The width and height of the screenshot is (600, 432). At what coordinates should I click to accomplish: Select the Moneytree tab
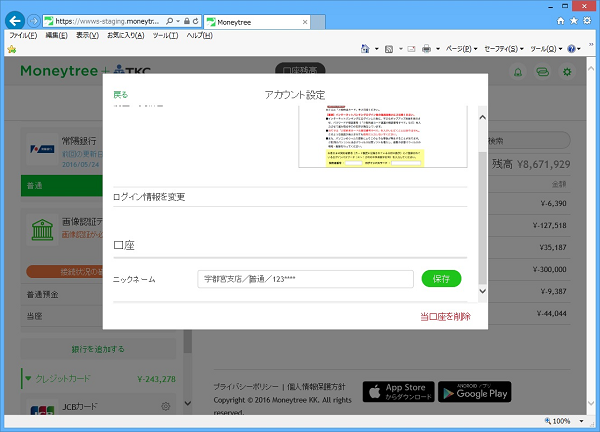(x=257, y=22)
